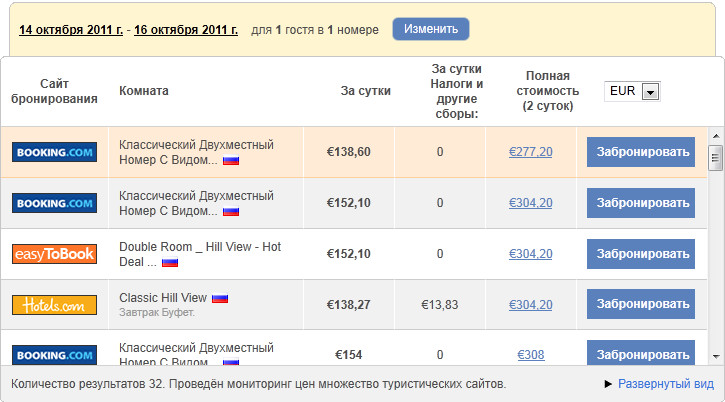Click Booking.com logo in first row
Screen dimensions: 725x402
point(54,152)
